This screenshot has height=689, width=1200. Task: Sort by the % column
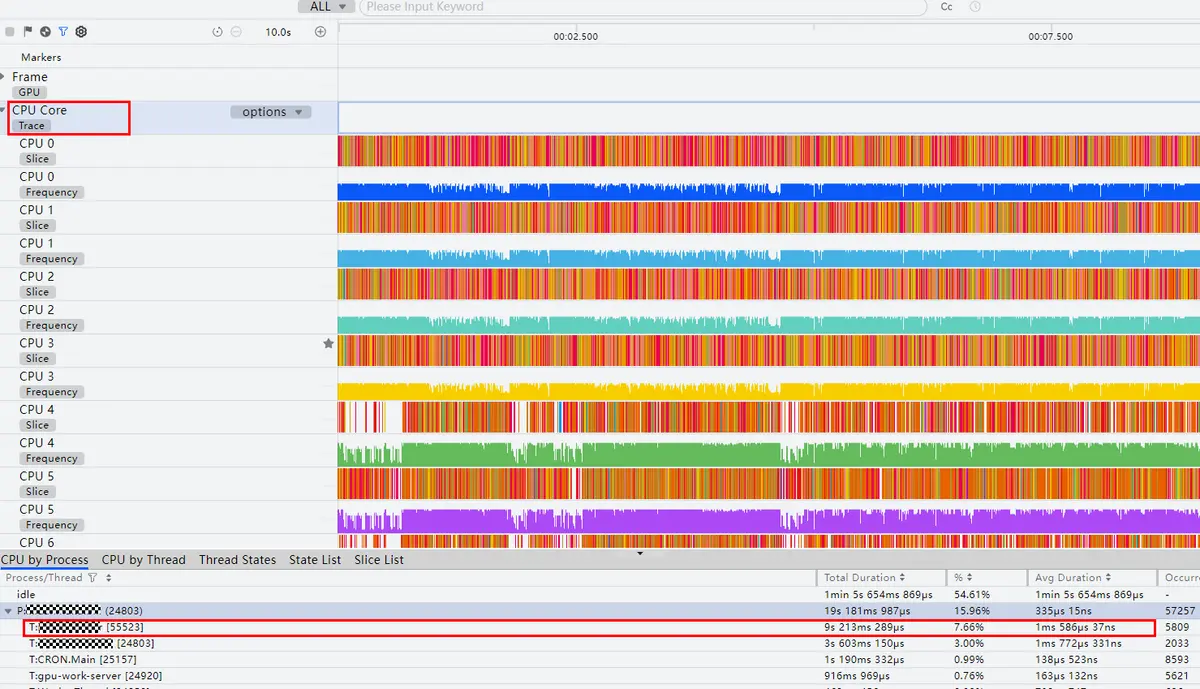pyautogui.click(x=972, y=578)
